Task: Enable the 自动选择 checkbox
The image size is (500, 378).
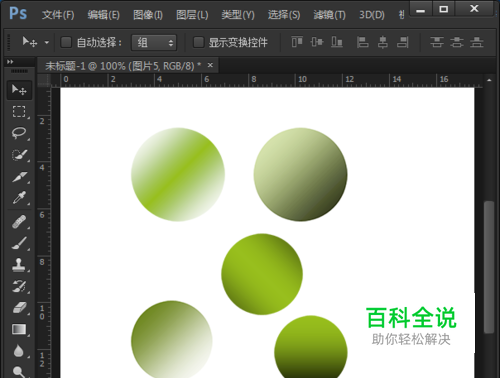Action: [x=66, y=42]
